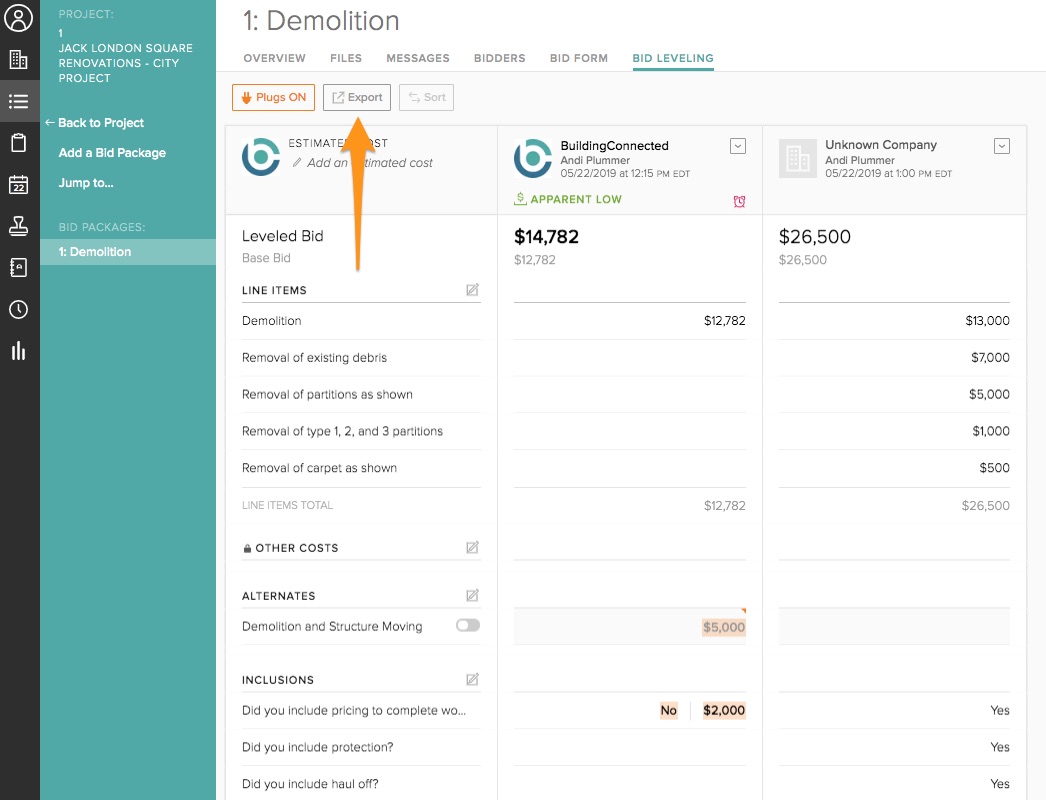Switch to the Bid Form tab
This screenshot has height=800, width=1046.
[579, 58]
